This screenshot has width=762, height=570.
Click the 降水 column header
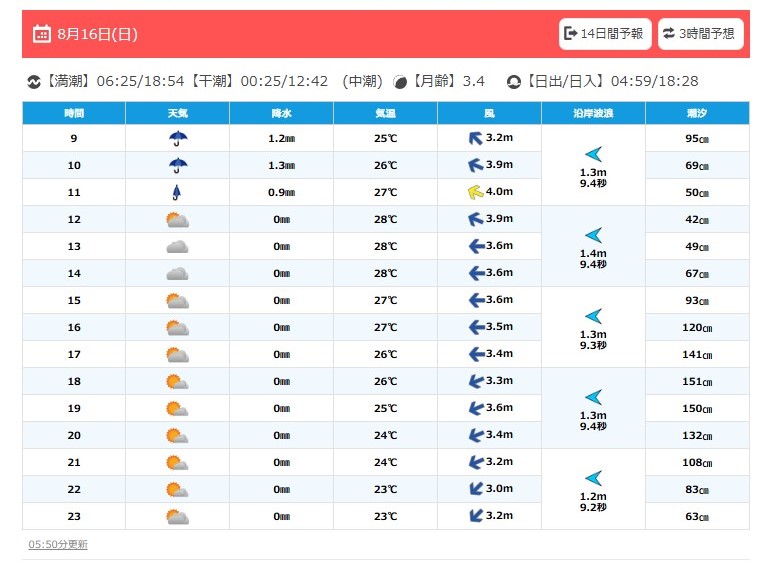pos(281,113)
